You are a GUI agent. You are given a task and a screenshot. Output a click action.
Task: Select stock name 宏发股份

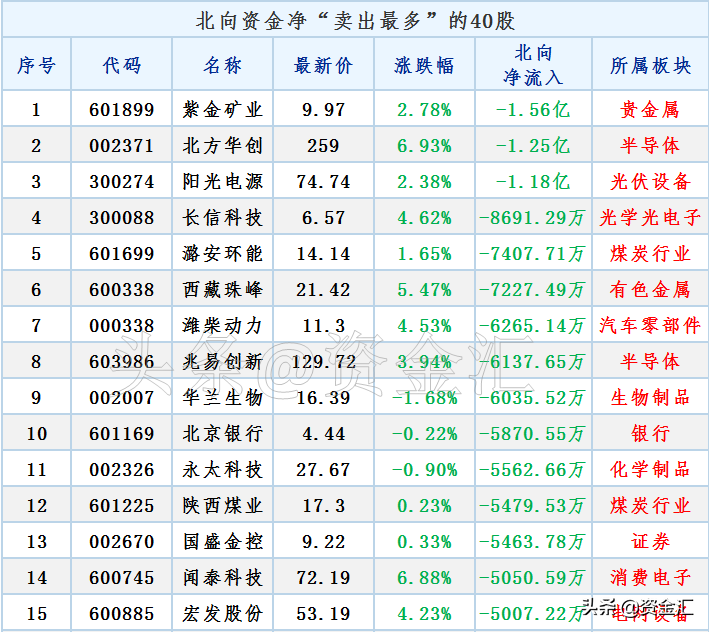[222, 614]
